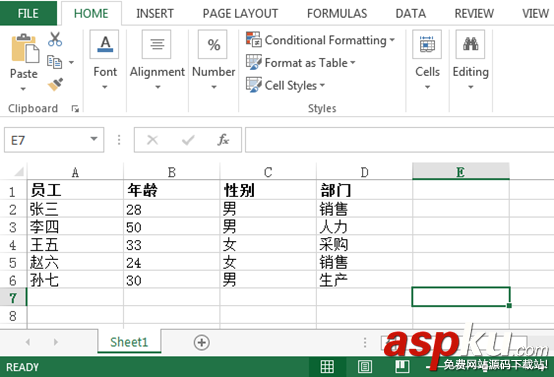This screenshot has height=377, width=554.
Task: Click the Cancel X formula button
Action: [152, 140]
